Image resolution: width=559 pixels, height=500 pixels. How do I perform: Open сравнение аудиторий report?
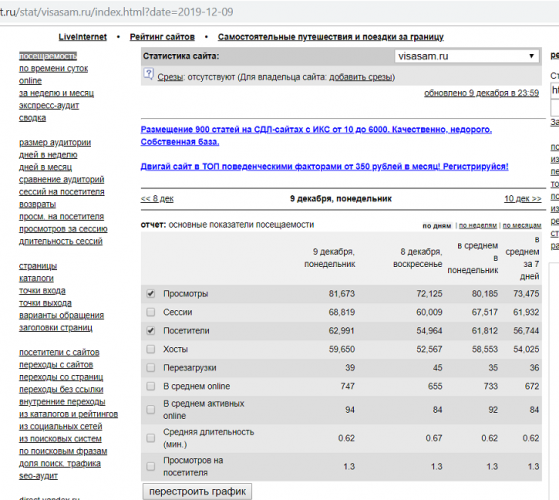coord(62,180)
